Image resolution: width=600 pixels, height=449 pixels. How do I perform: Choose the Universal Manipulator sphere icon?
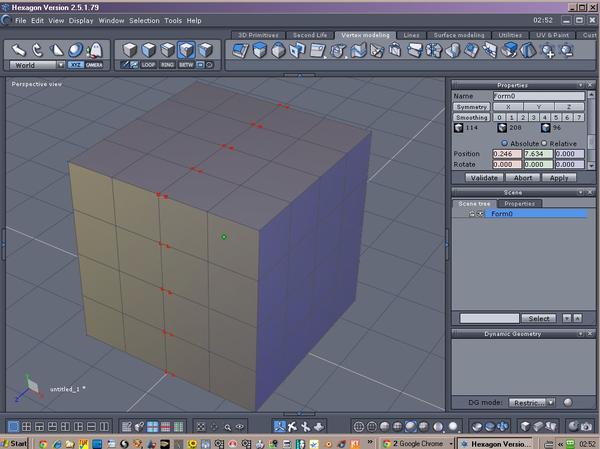[x=75, y=50]
